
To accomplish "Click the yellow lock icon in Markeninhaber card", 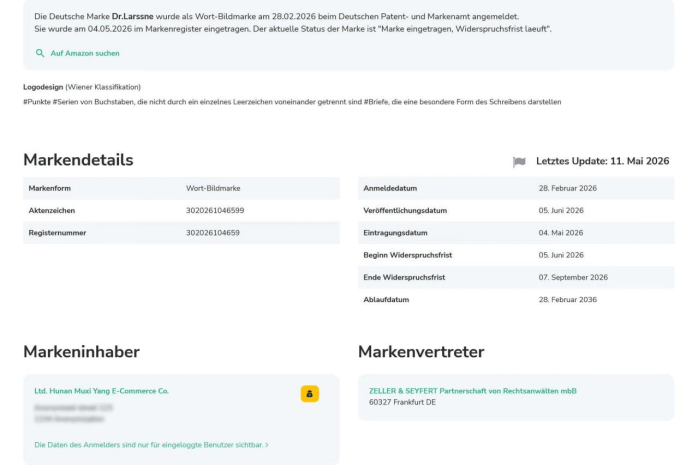I will click(x=310, y=394).
